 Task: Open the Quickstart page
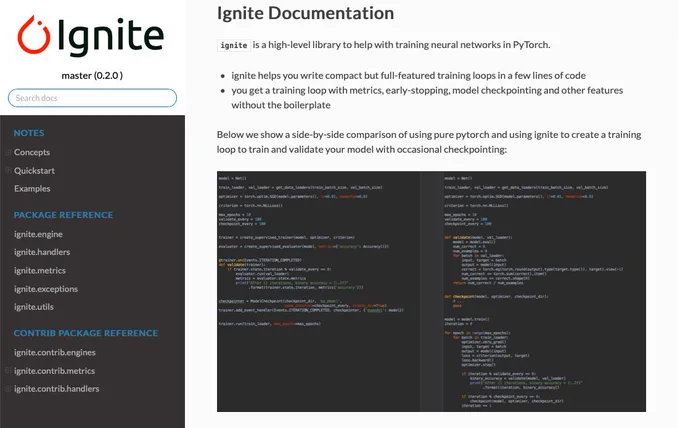[34, 170]
